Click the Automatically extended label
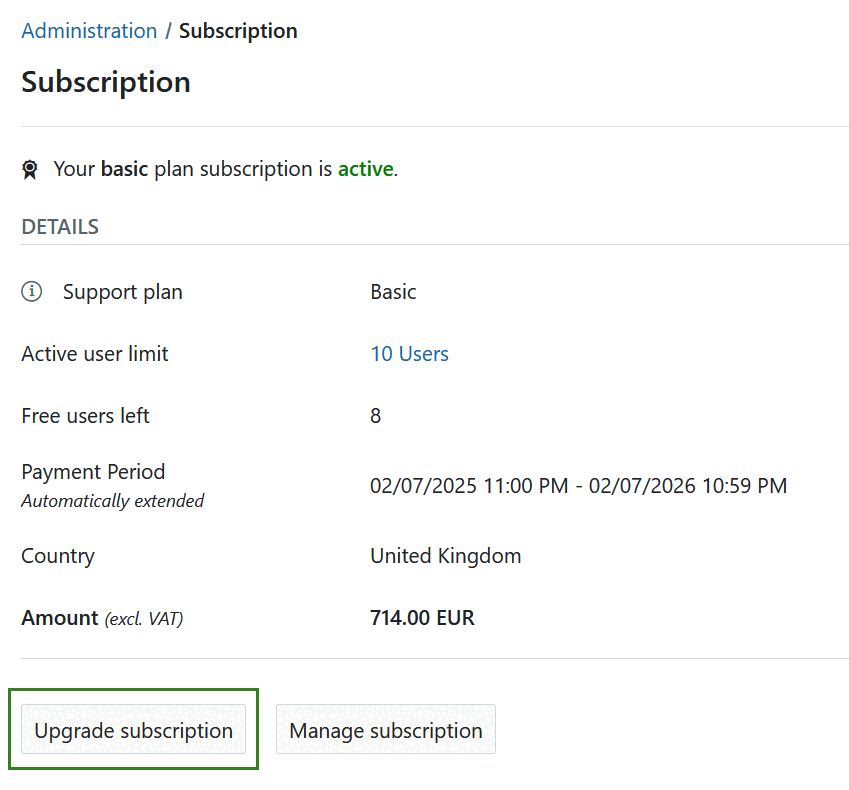The height and width of the screenshot is (790, 849). pos(112,501)
